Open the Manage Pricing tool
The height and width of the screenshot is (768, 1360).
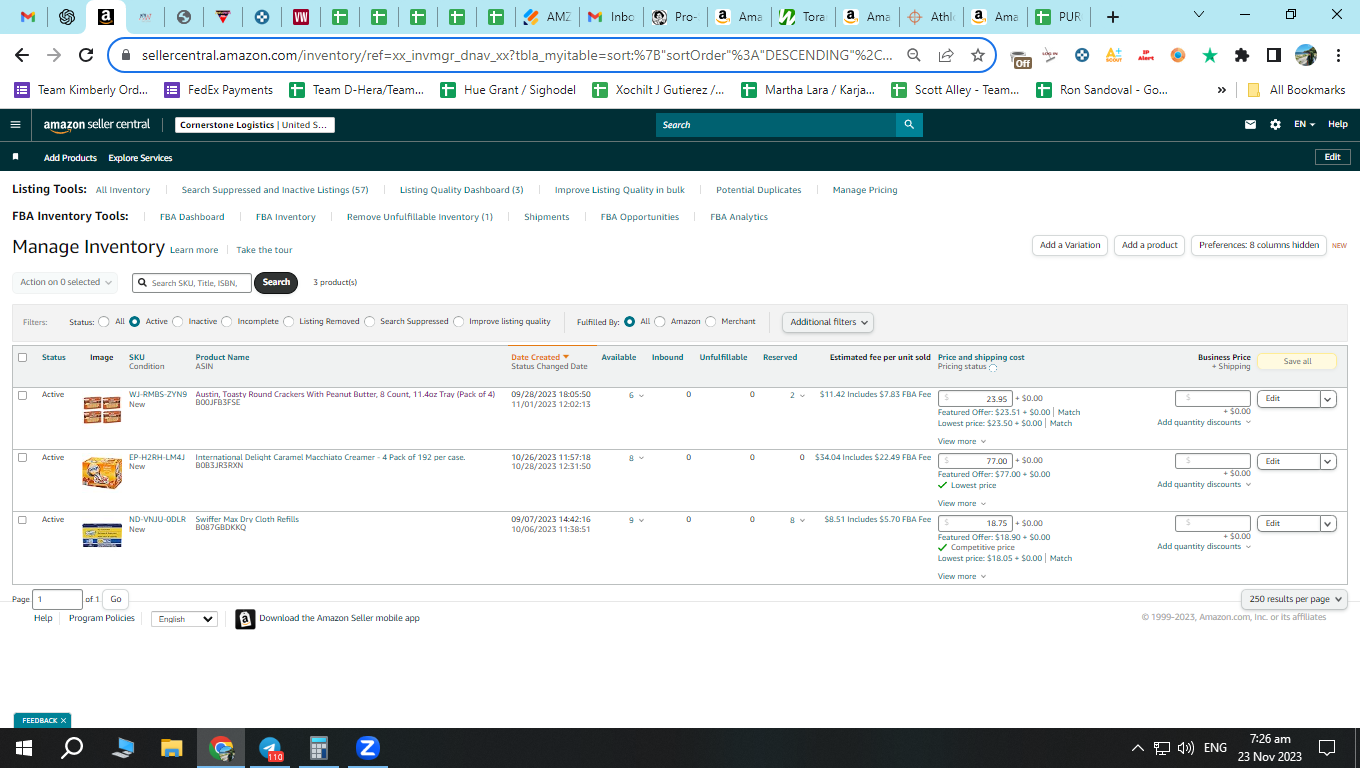[x=865, y=190]
